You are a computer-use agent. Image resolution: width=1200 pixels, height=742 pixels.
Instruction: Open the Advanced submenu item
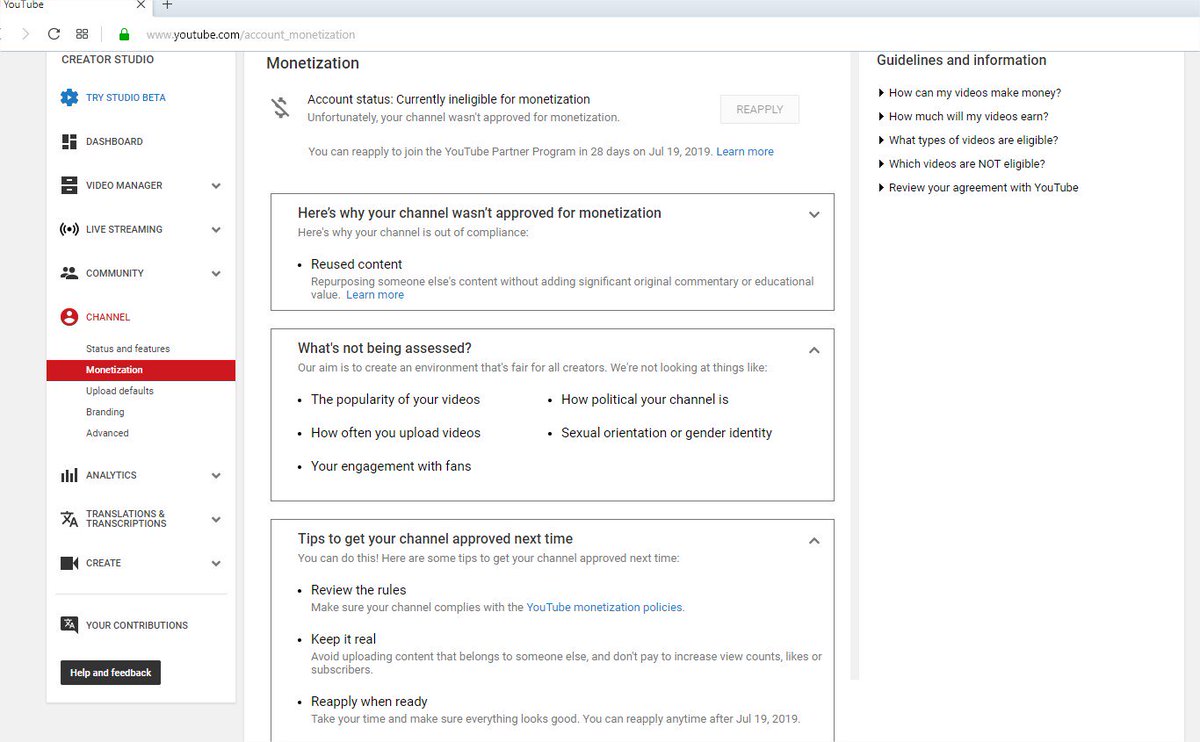point(107,433)
